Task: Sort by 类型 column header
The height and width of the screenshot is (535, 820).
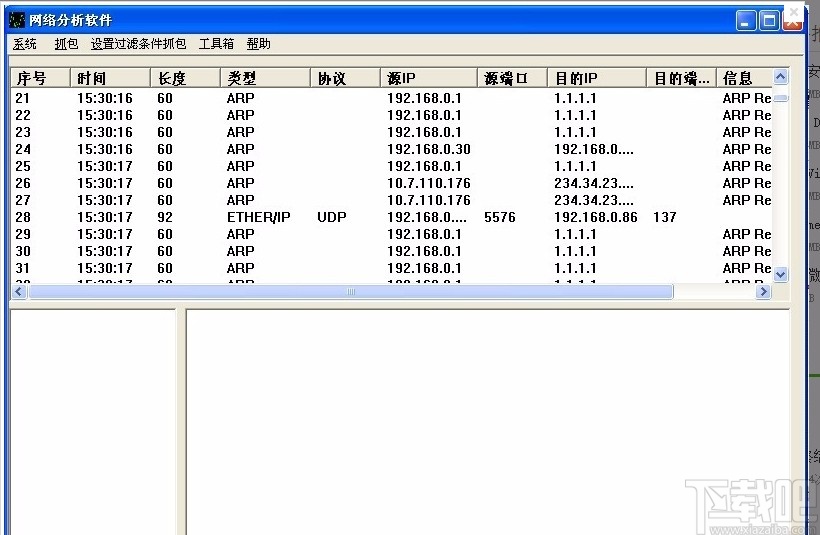Action: [x=265, y=78]
